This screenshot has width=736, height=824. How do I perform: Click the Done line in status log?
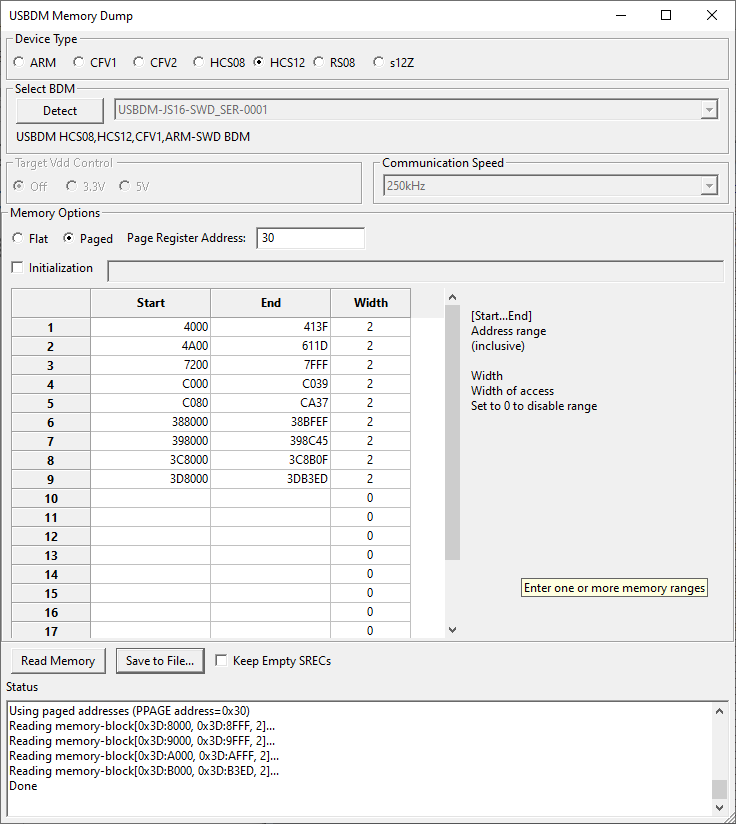(23, 786)
